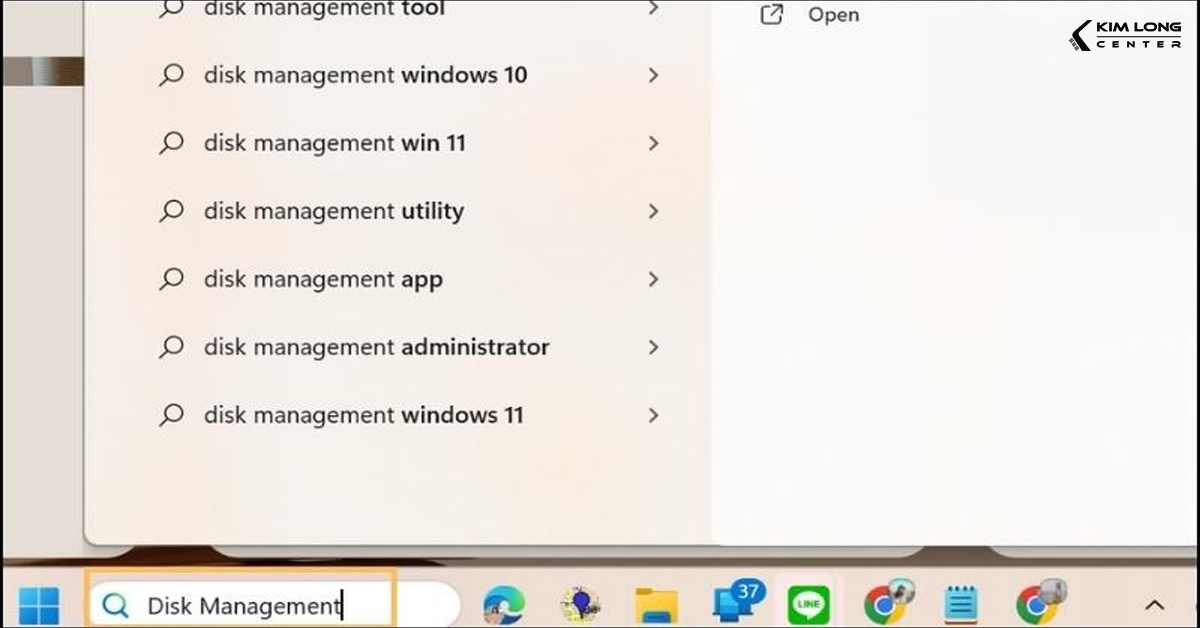
Task: Click Open in the right results pane
Action: [832, 15]
